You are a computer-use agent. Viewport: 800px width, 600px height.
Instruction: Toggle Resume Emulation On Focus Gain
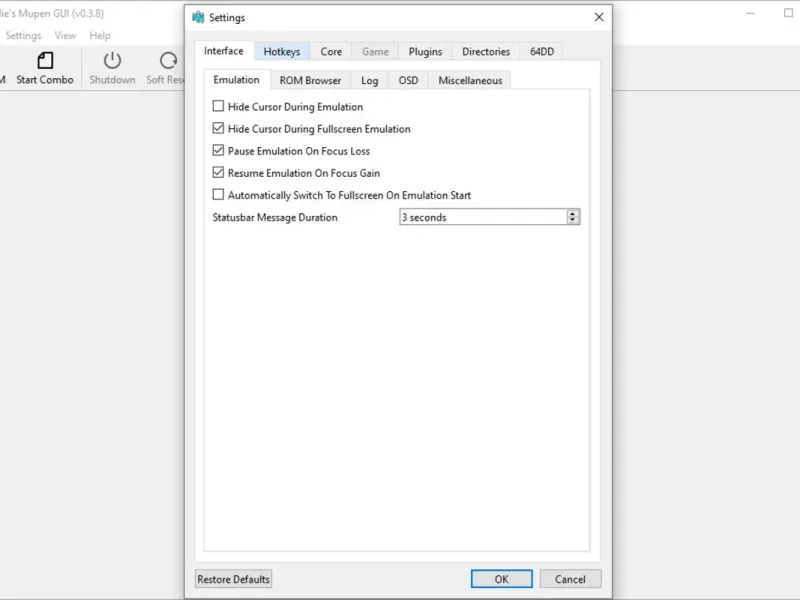(218, 172)
